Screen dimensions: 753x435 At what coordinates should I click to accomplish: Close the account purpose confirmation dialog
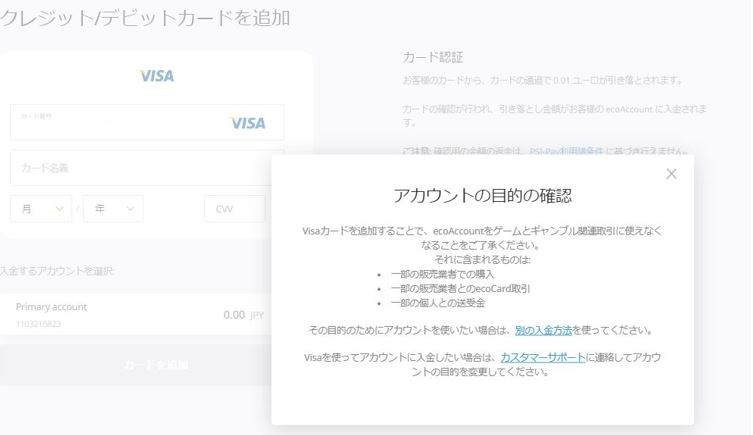pyautogui.click(x=671, y=174)
